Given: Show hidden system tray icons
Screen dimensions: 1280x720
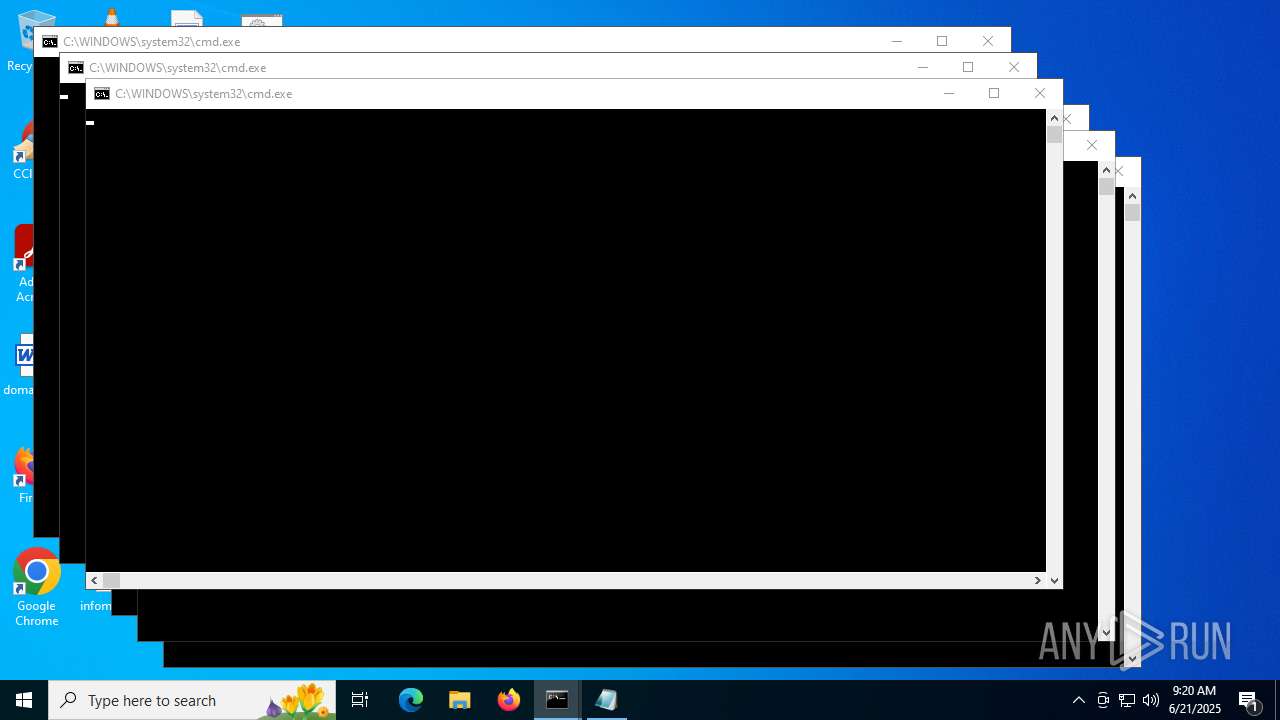Looking at the screenshot, I should pyautogui.click(x=1078, y=700).
